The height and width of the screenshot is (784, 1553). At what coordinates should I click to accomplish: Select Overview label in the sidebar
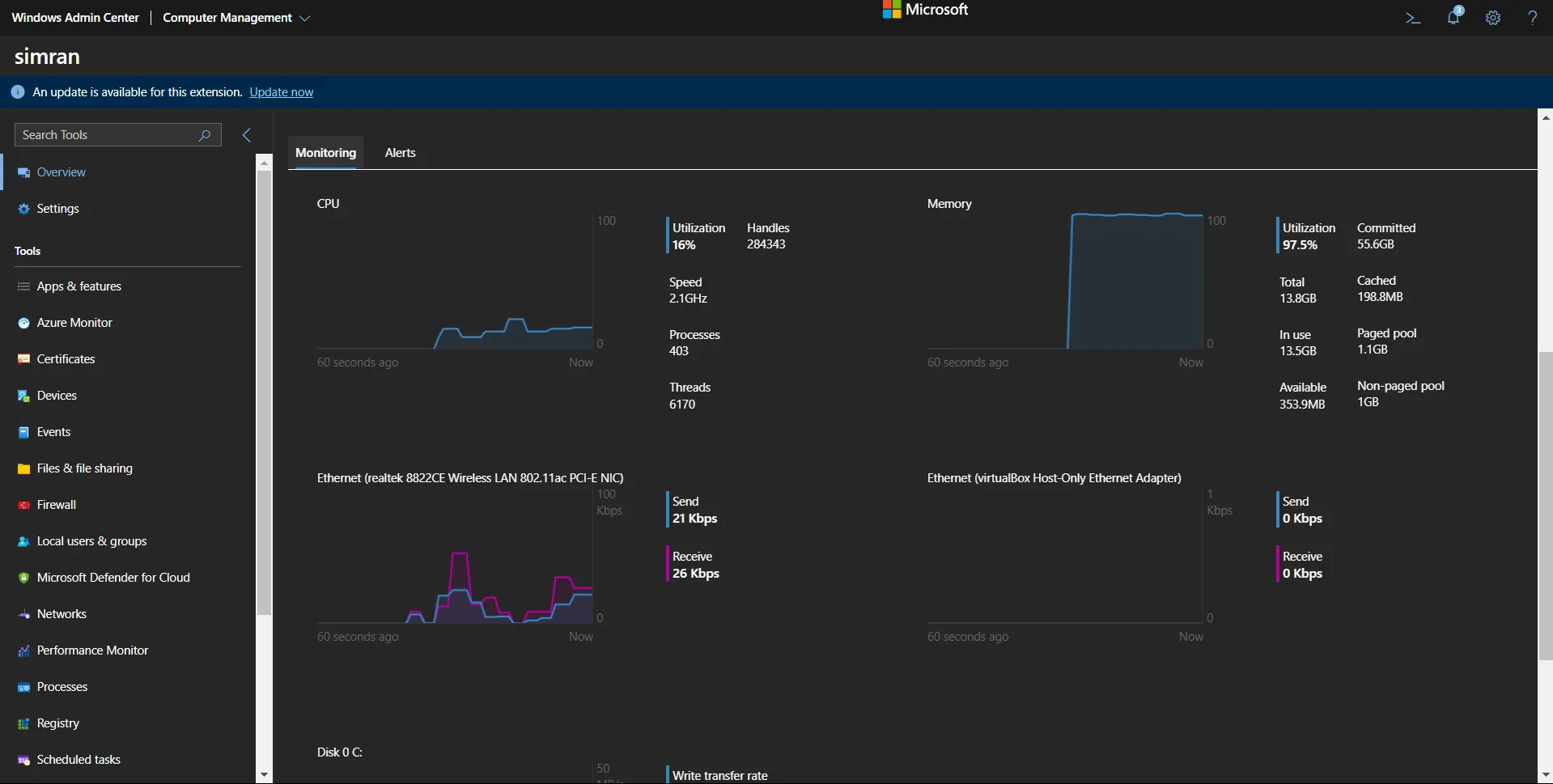(x=62, y=172)
